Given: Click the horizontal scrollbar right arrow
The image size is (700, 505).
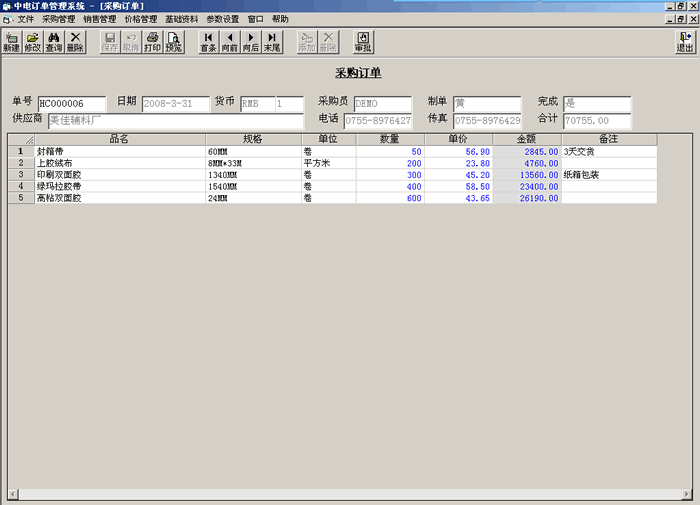Looking at the screenshot, I should coord(687,494).
